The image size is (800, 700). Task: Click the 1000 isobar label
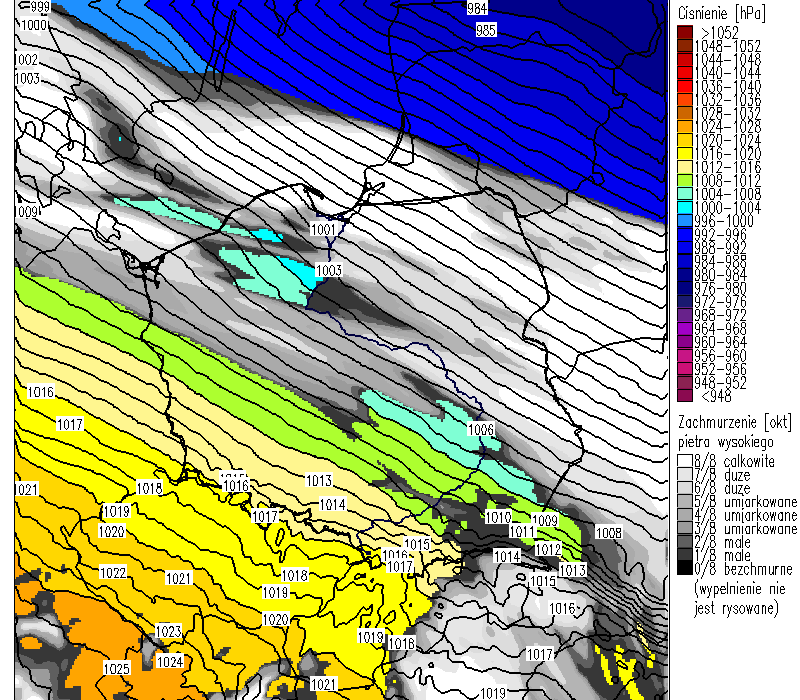pos(34,24)
